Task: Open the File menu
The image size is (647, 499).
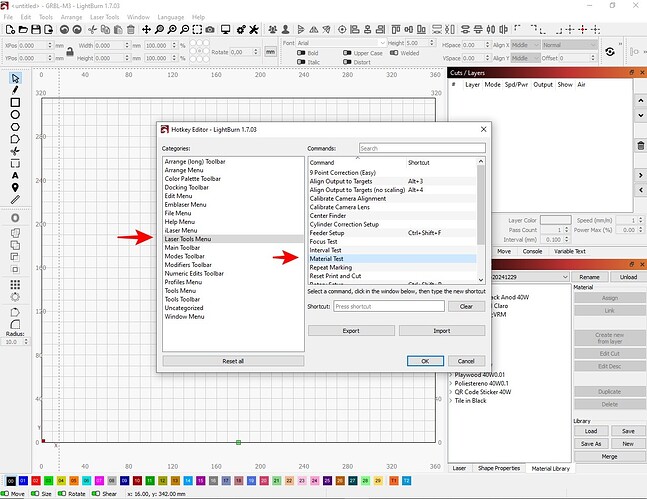Action: 8,17
